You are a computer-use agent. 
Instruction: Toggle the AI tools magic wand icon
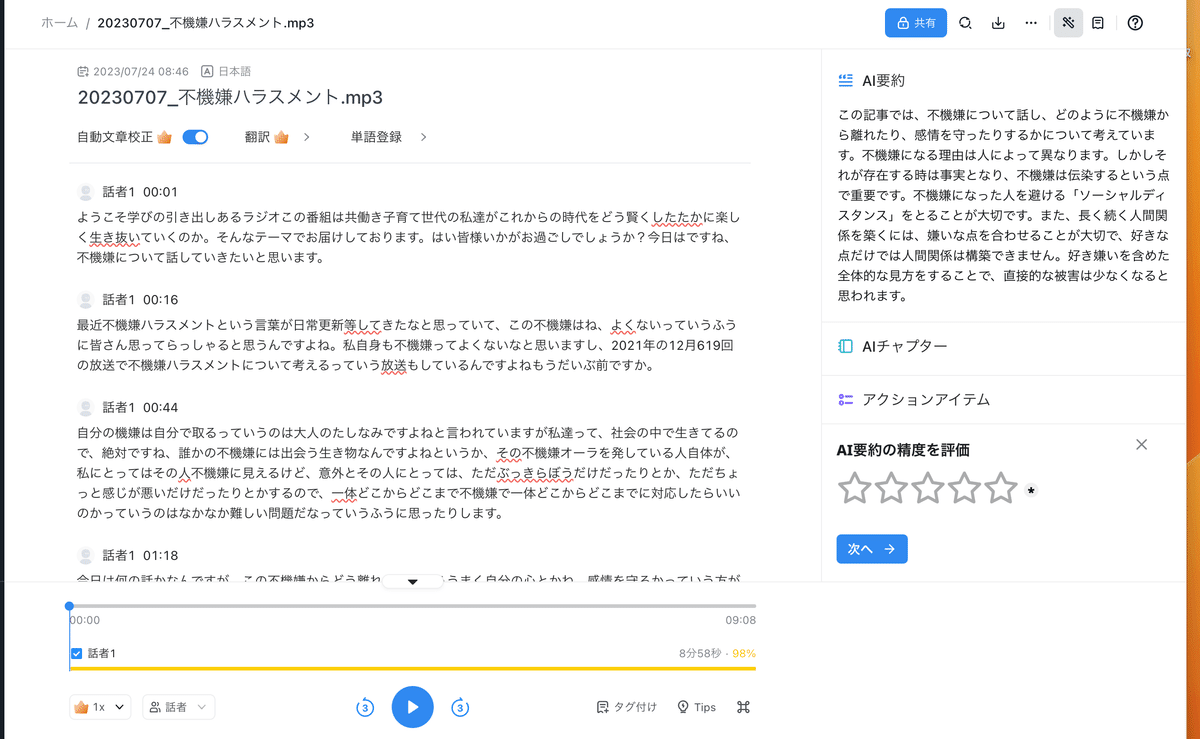[x=1068, y=23]
